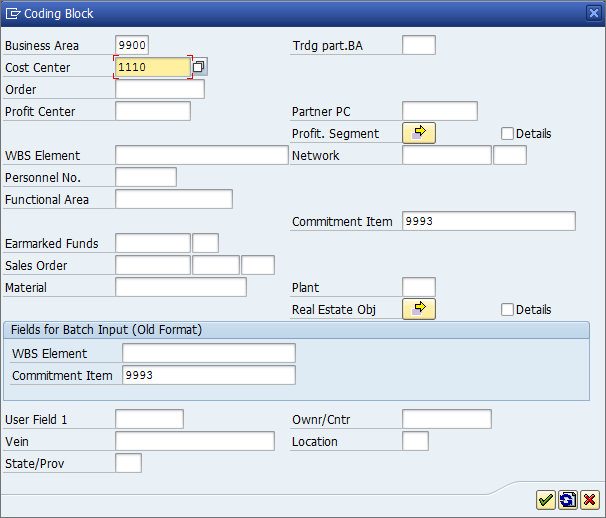
Task: Tick Details checkbox beside Profit. Segment
Action: (x=507, y=134)
